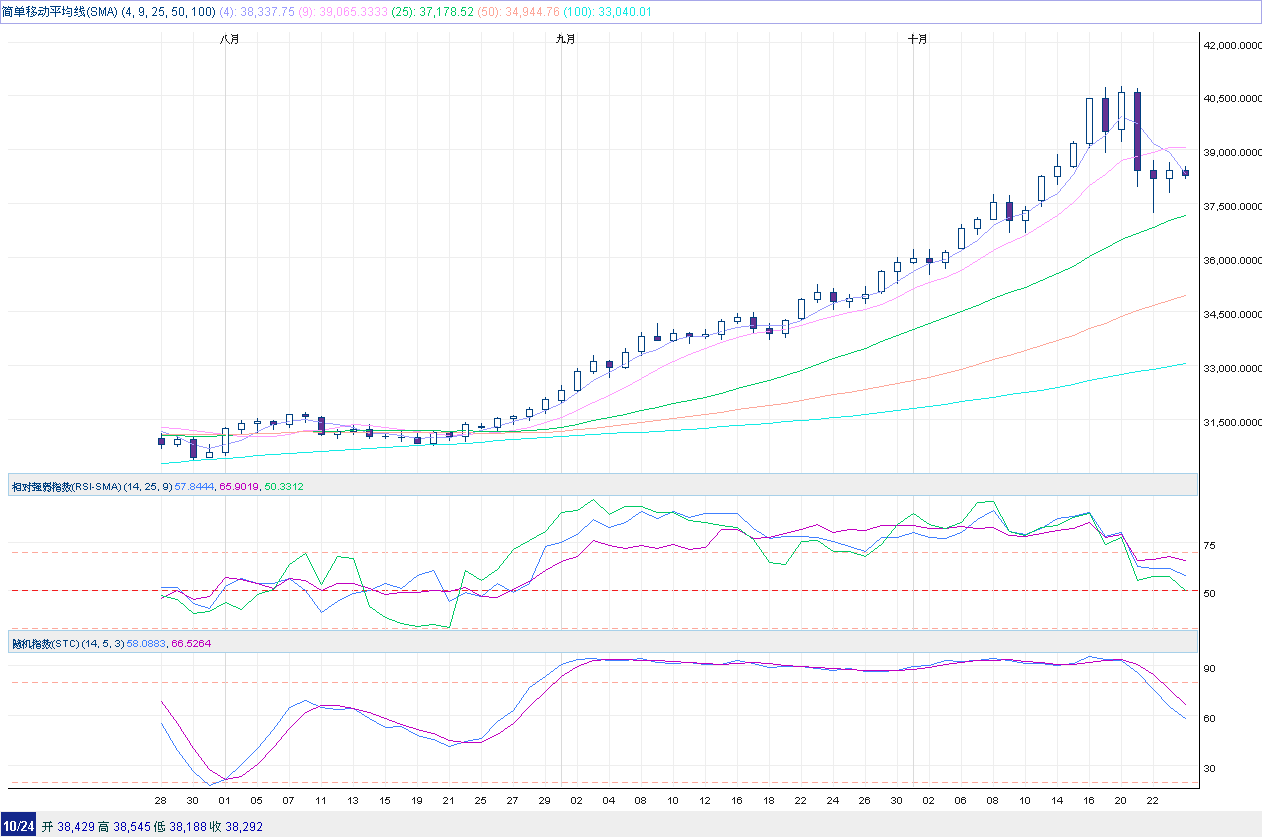
Task: Click the 42,000.0000 price axis label
Action: coord(1231,46)
